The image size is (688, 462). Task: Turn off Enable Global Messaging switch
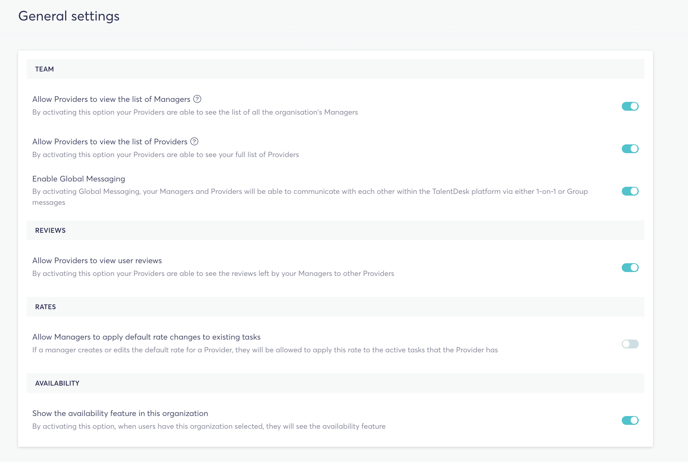630,191
